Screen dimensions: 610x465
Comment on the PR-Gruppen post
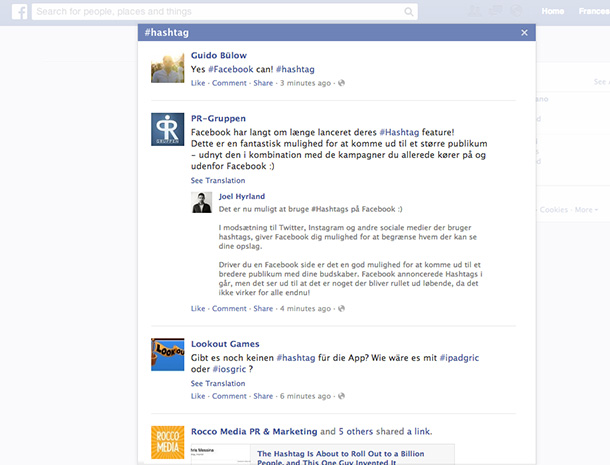[x=229, y=309]
